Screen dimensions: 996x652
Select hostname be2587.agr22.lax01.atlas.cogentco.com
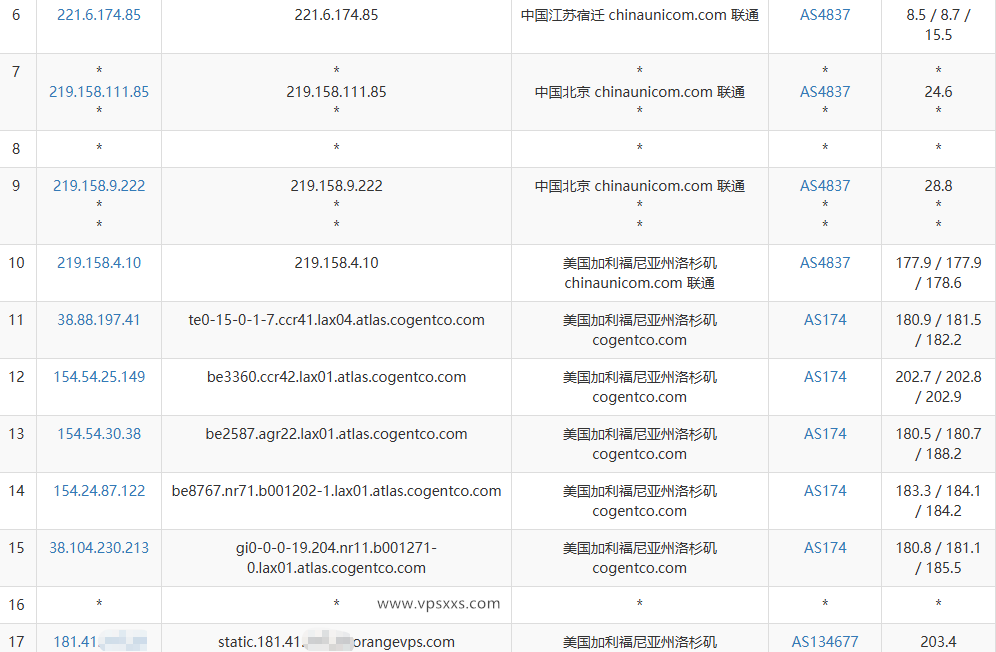pyautogui.click(x=337, y=434)
